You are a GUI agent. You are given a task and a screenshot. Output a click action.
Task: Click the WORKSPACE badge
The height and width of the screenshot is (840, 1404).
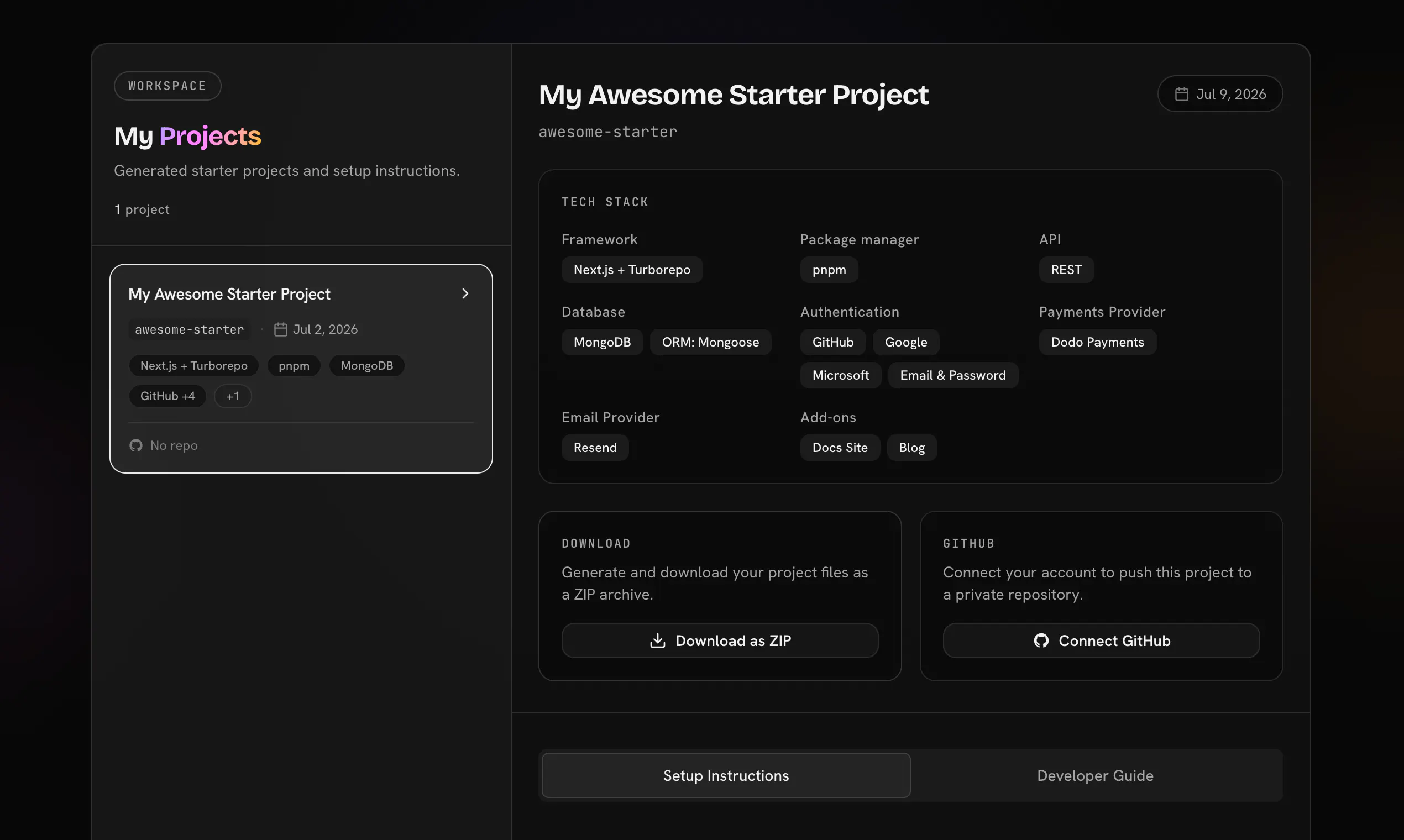click(x=167, y=86)
